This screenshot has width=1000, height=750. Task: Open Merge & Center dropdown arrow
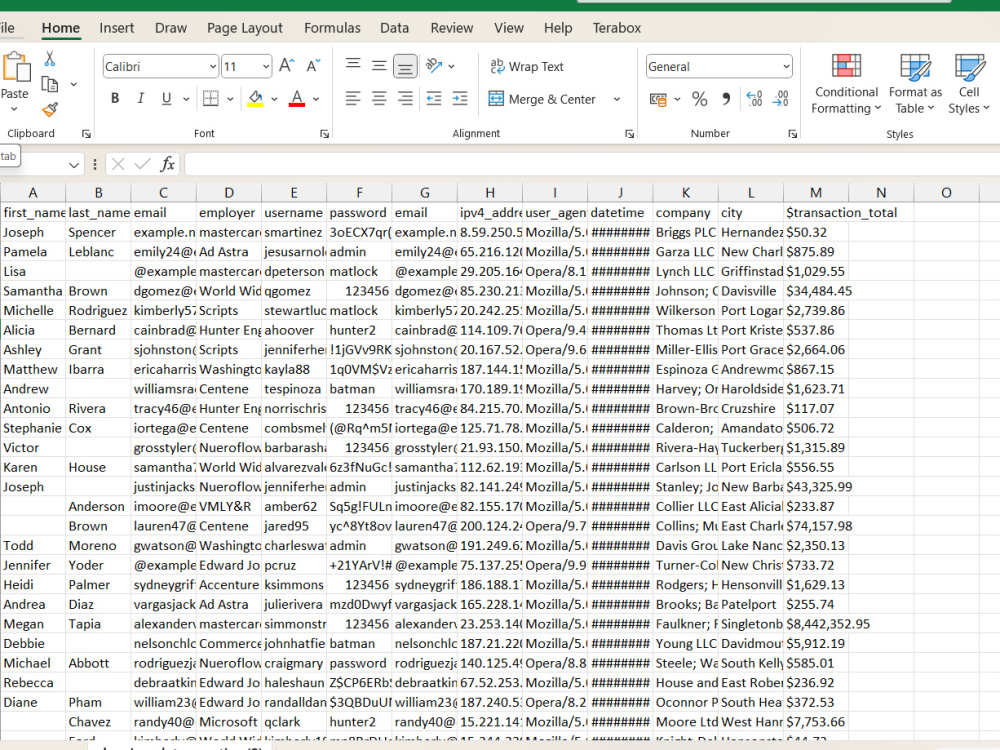[617, 99]
